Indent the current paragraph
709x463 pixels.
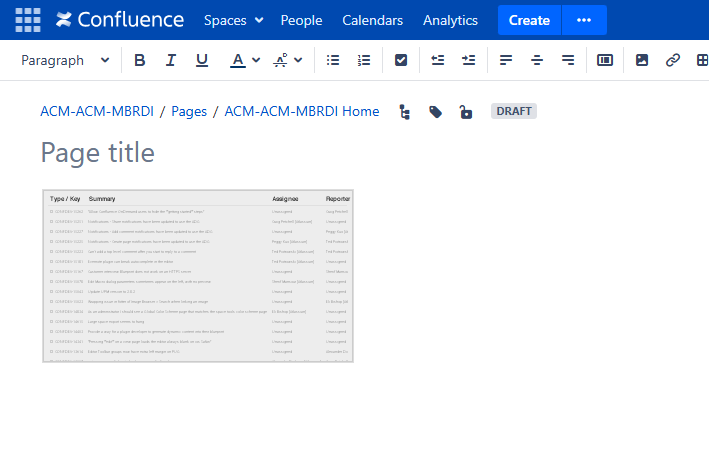tap(468, 60)
